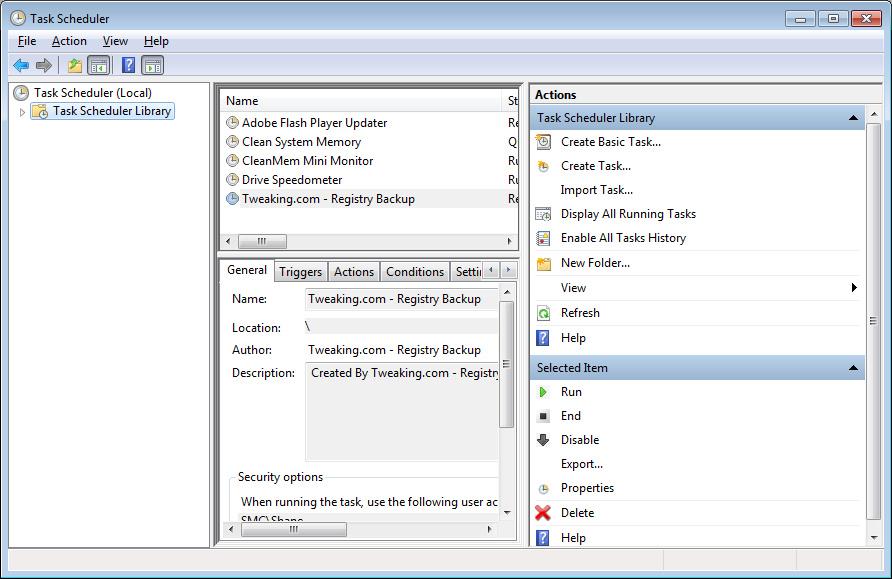This screenshot has height=579, width=892.
Task: Click the Disable down-arrow icon
Action: click(x=543, y=440)
